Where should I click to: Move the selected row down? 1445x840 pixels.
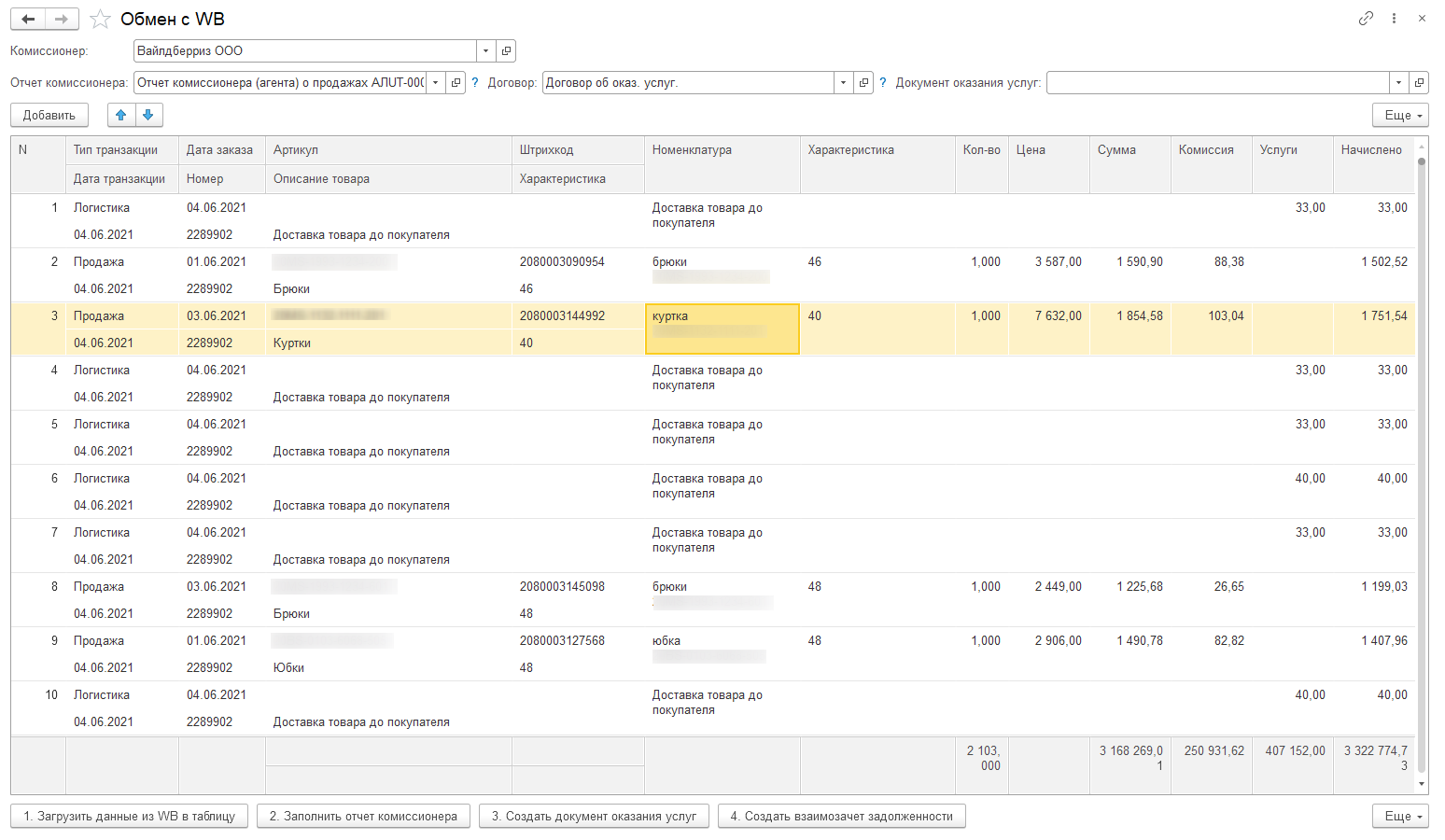pos(149,115)
